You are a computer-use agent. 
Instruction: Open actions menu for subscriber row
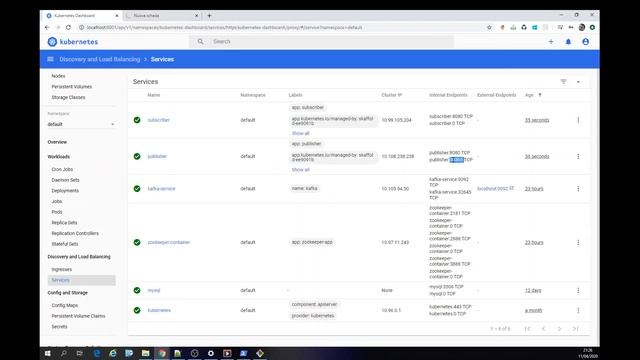[x=578, y=120]
